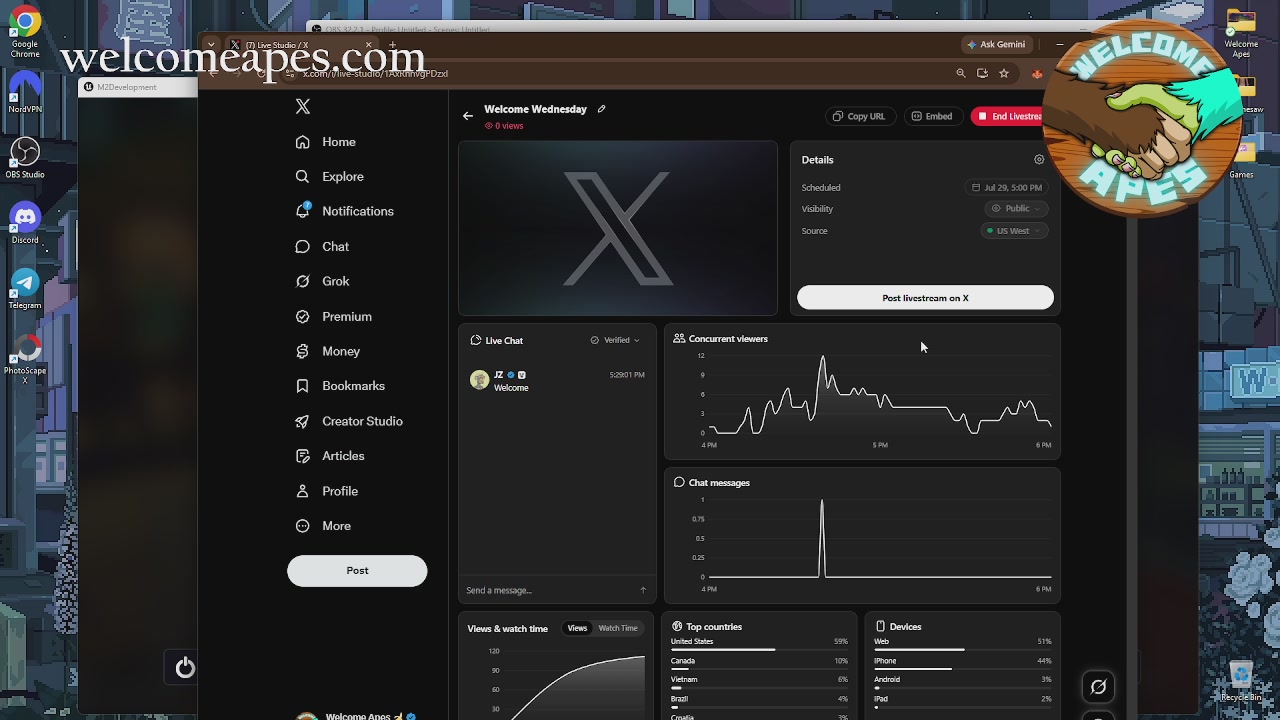Click the Embed button
The image size is (1280, 720).
pyautogui.click(x=931, y=116)
